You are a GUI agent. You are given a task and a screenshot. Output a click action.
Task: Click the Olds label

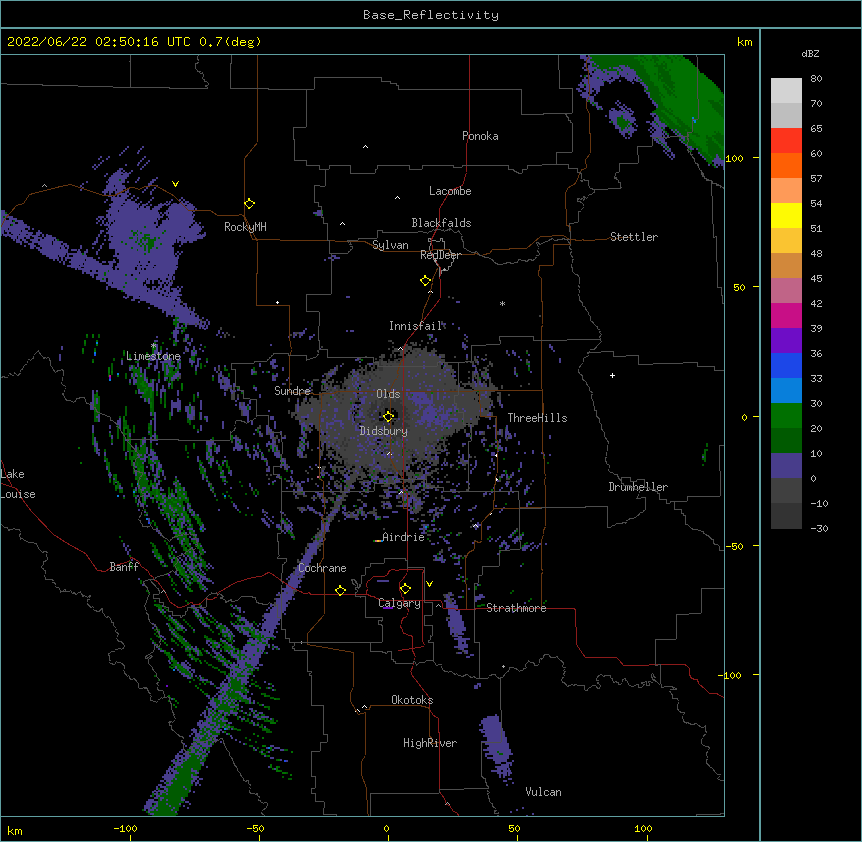click(388, 394)
